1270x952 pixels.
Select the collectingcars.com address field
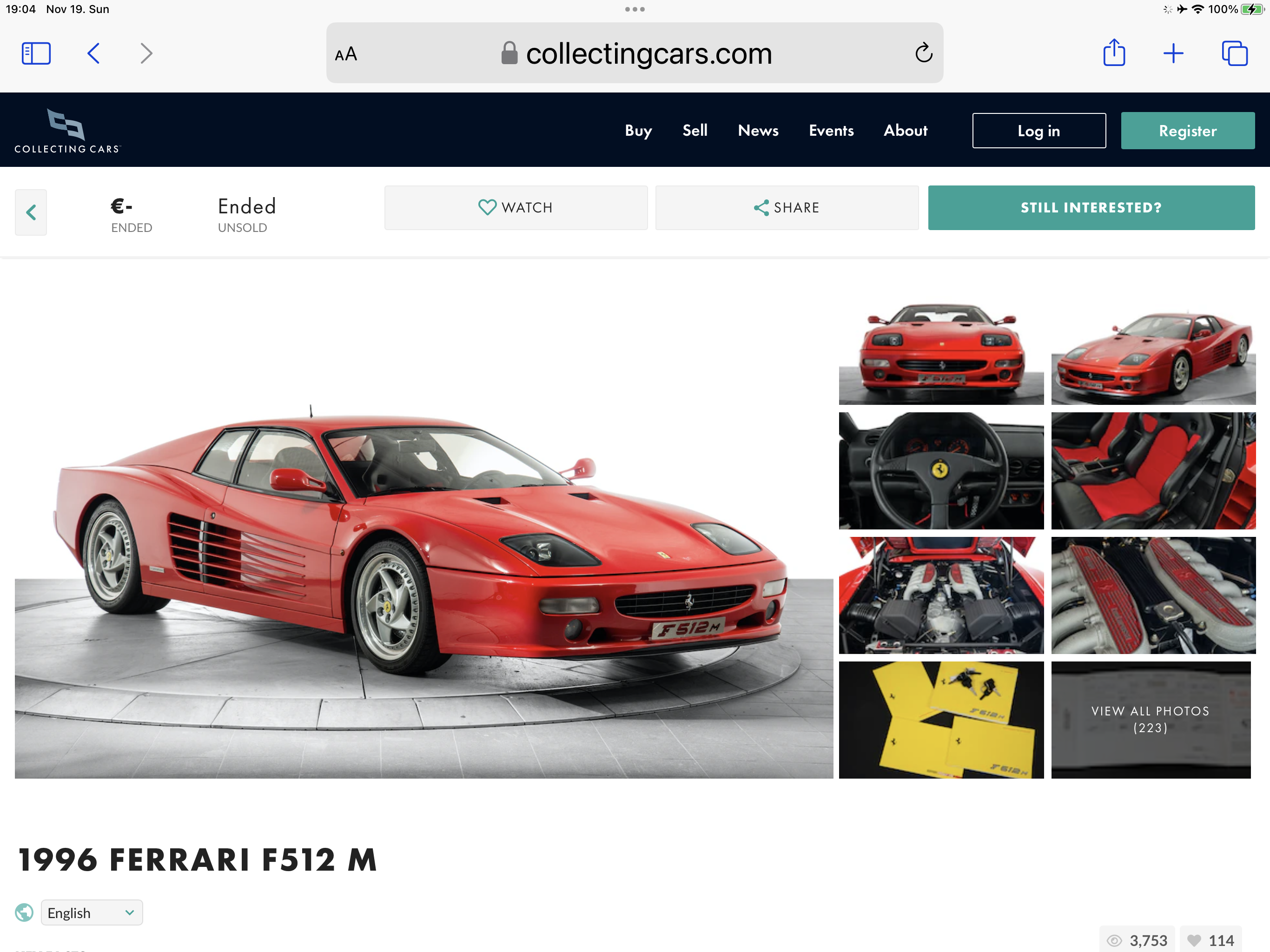pos(635,53)
